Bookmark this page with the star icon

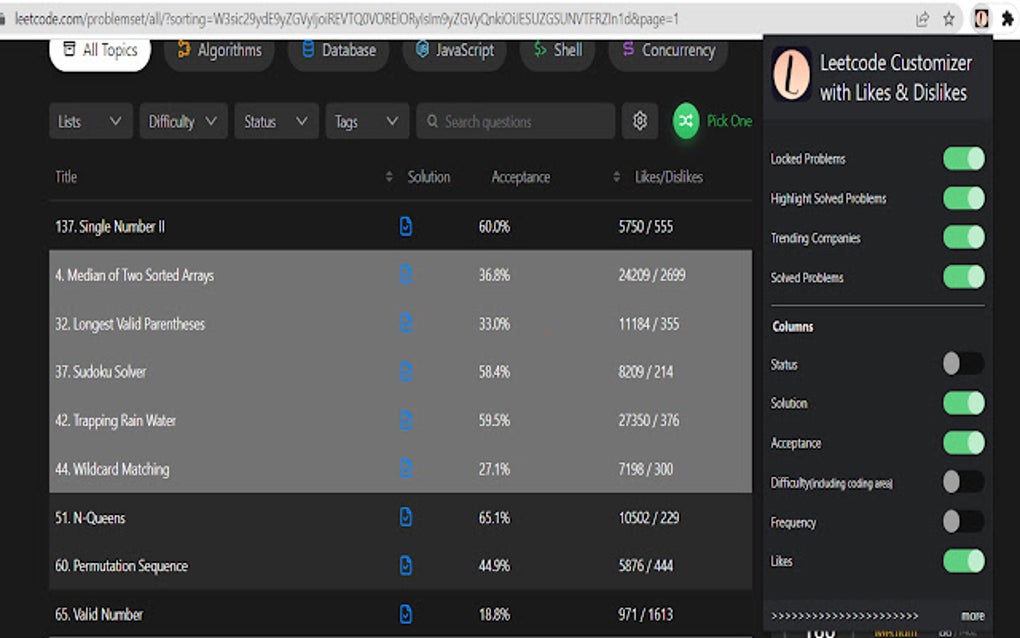coord(949,19)
